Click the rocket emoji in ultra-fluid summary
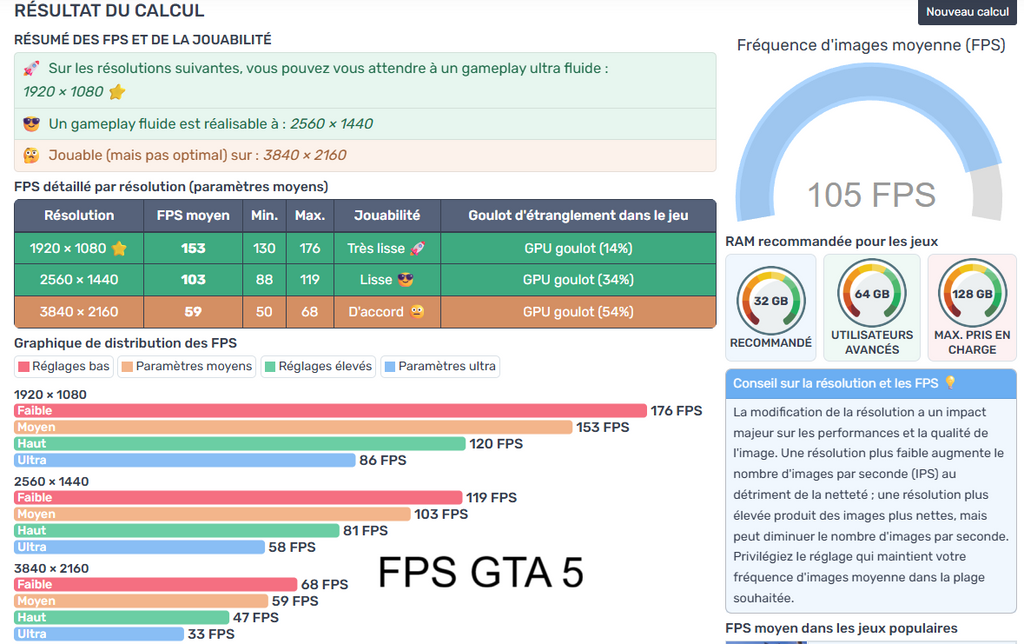The width and height of the screenshot is (1024, 644). pyautogui.click(x=31, y=69)
